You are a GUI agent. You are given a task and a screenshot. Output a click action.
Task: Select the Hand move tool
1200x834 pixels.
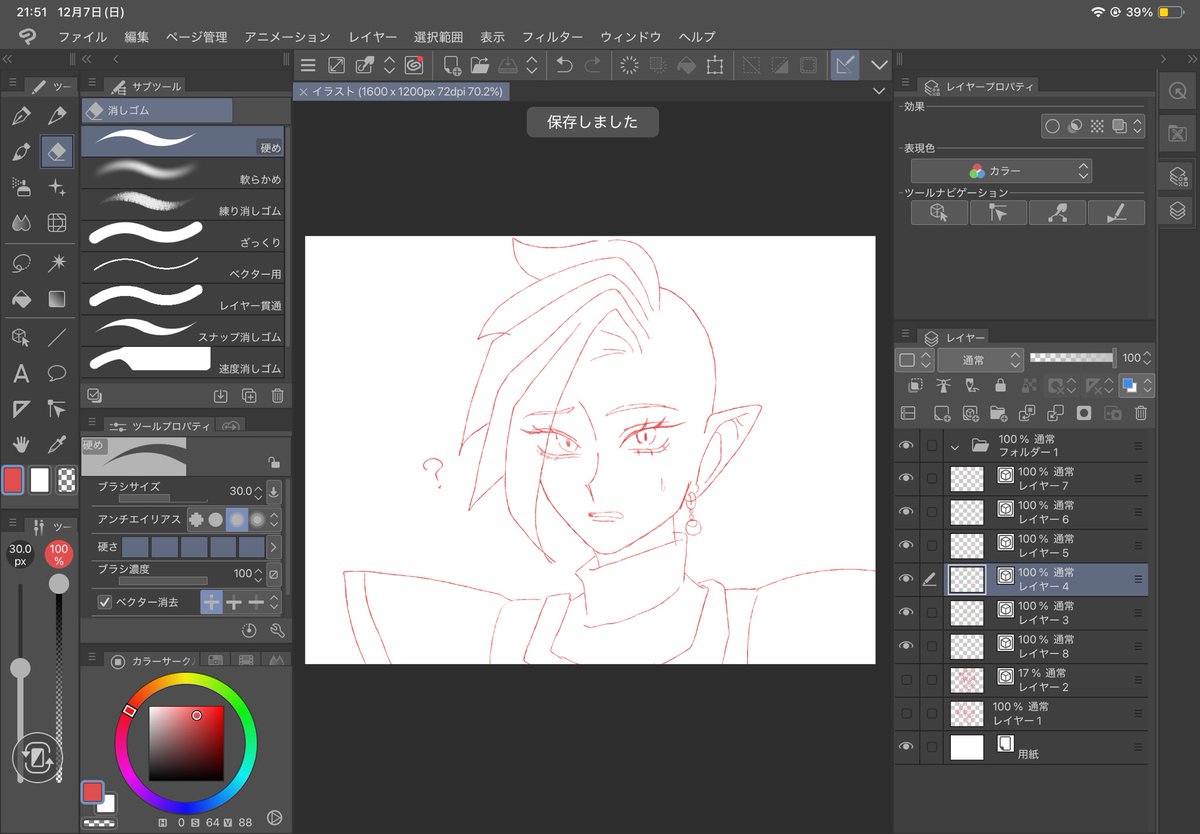point(21,441)
